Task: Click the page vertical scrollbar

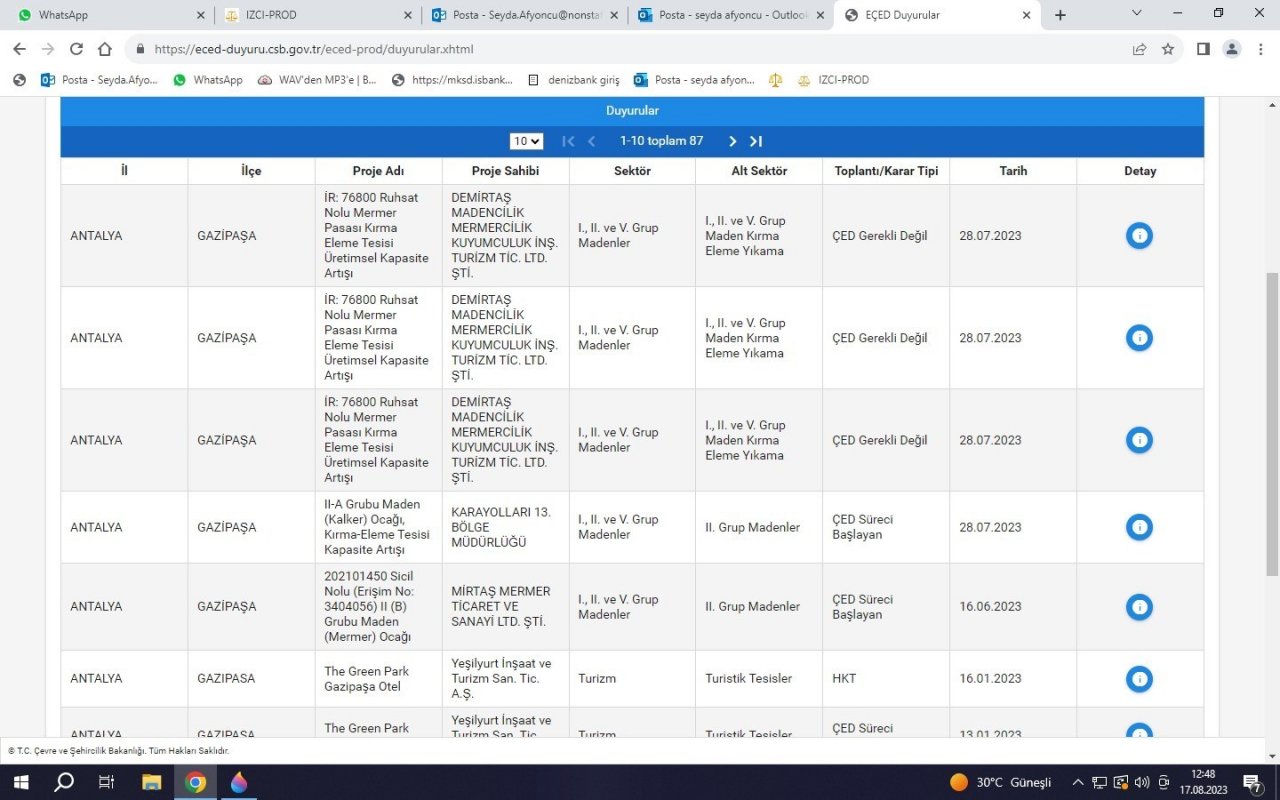Action: (1272, 420)
